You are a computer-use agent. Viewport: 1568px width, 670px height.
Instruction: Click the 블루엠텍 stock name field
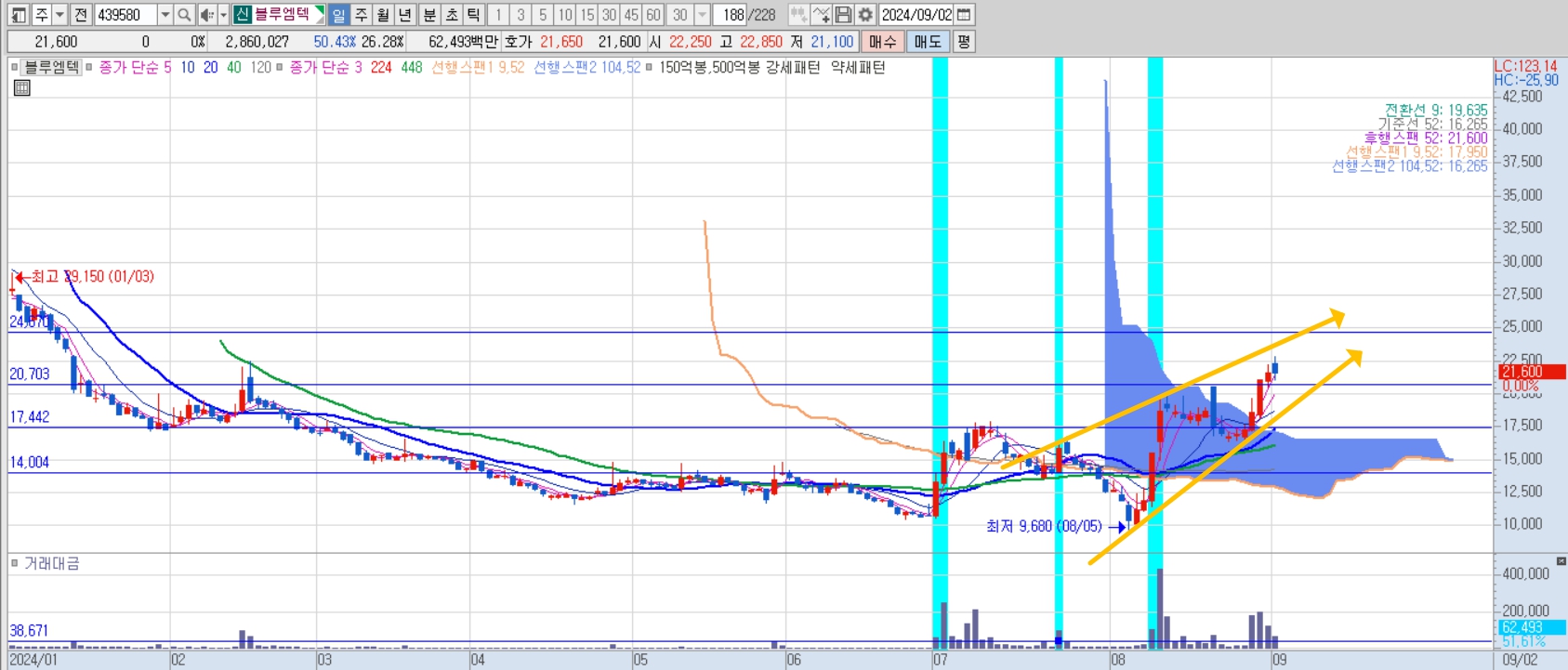coord(282,14)
